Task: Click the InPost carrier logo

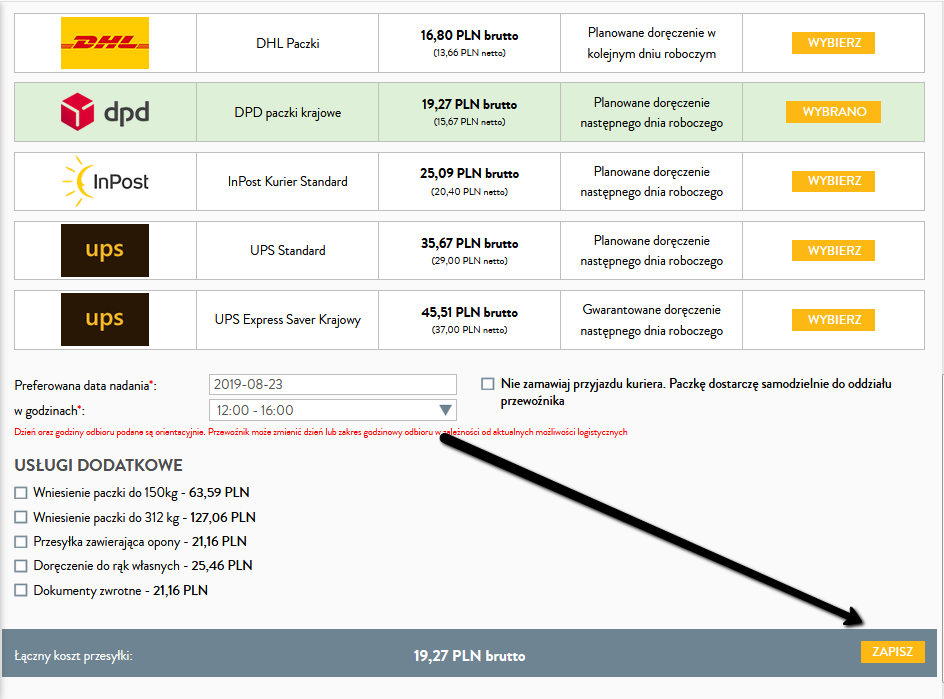Action: point(105,181)
